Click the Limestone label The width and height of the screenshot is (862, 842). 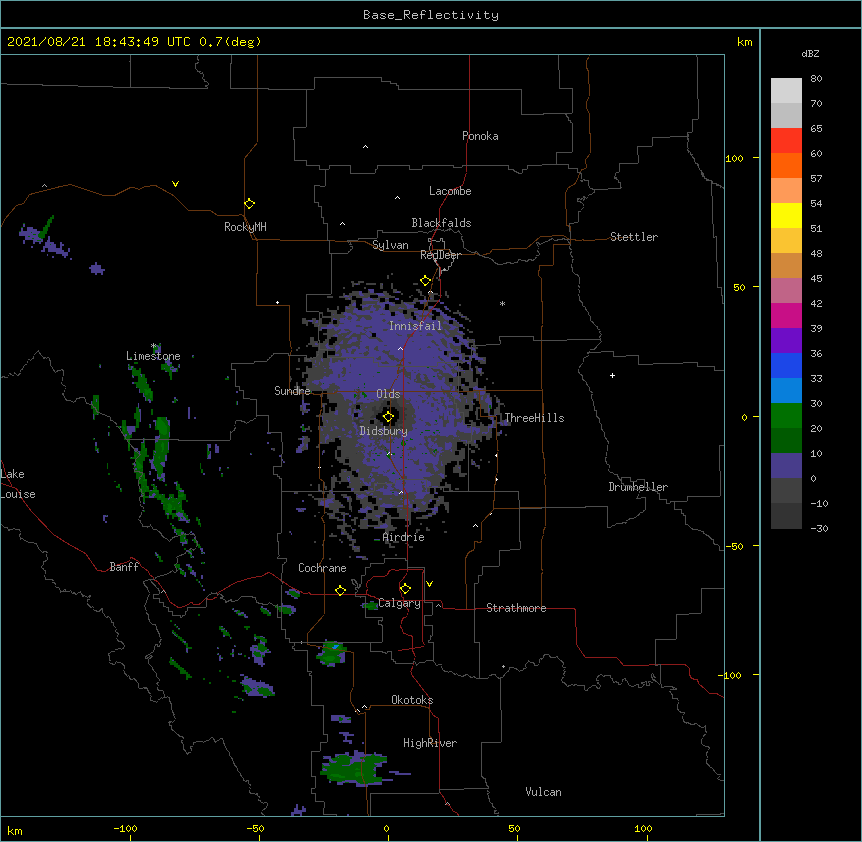tap(153, 356)
